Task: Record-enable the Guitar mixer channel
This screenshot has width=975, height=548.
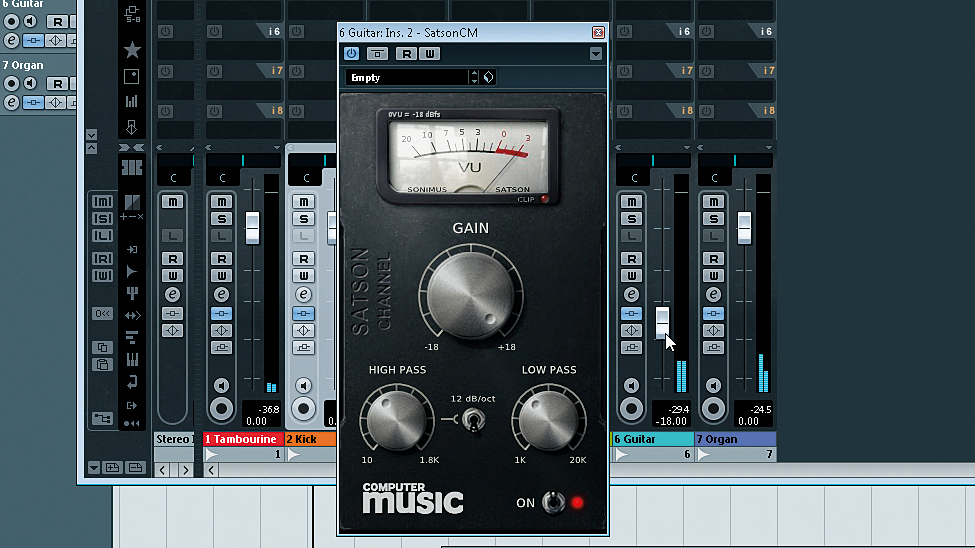Action: pos(631,409)
